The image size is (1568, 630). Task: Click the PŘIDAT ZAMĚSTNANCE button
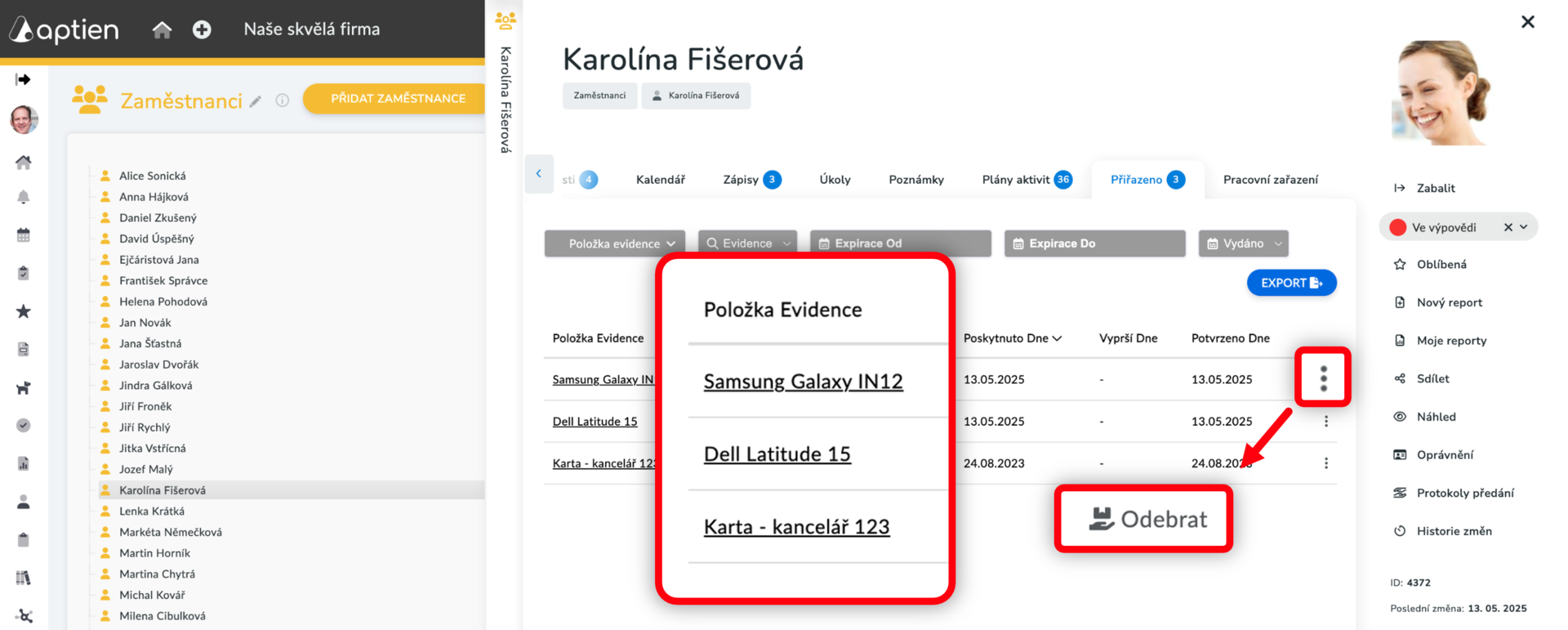point(397,98)
